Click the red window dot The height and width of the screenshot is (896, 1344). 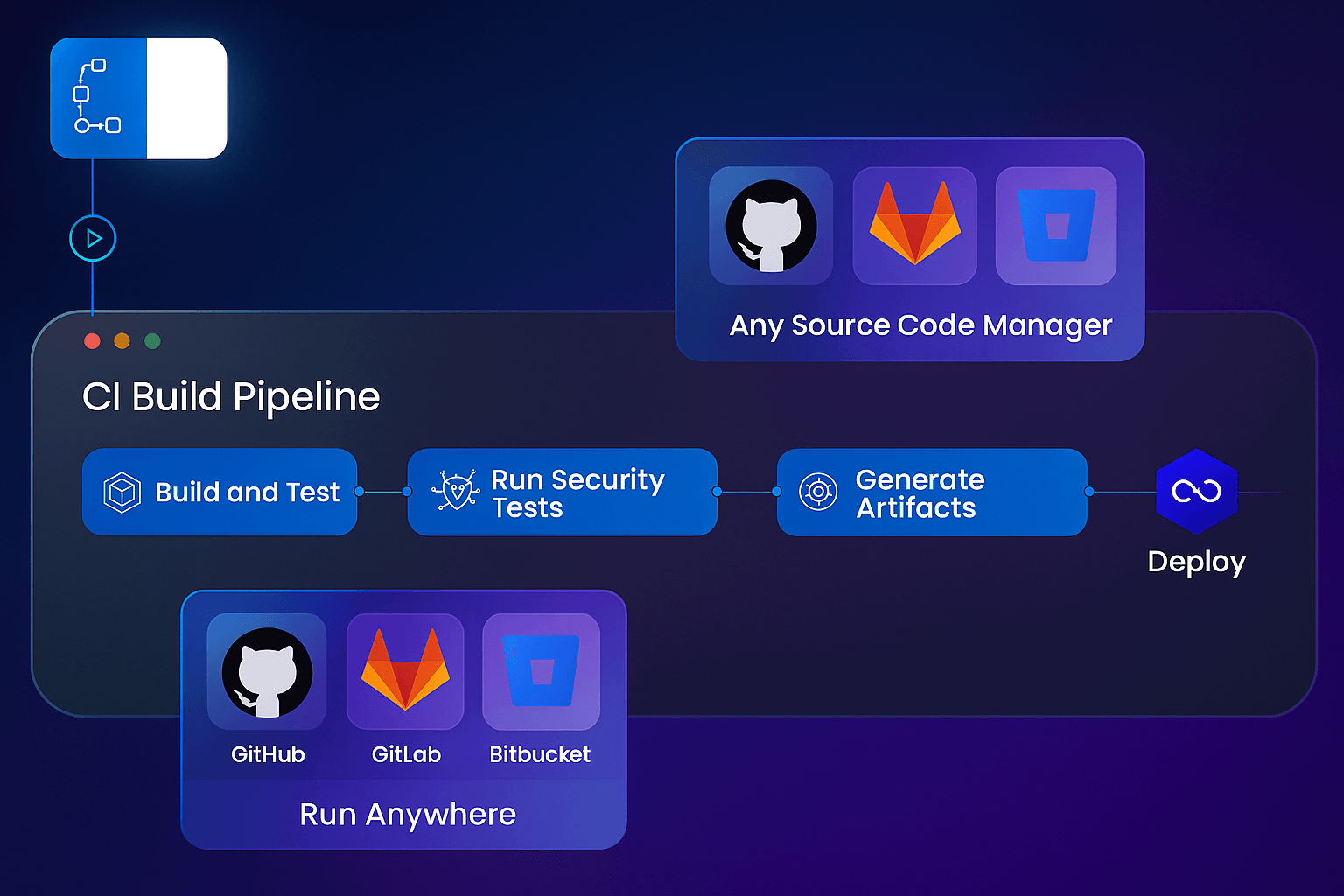(x=92, y=341)
